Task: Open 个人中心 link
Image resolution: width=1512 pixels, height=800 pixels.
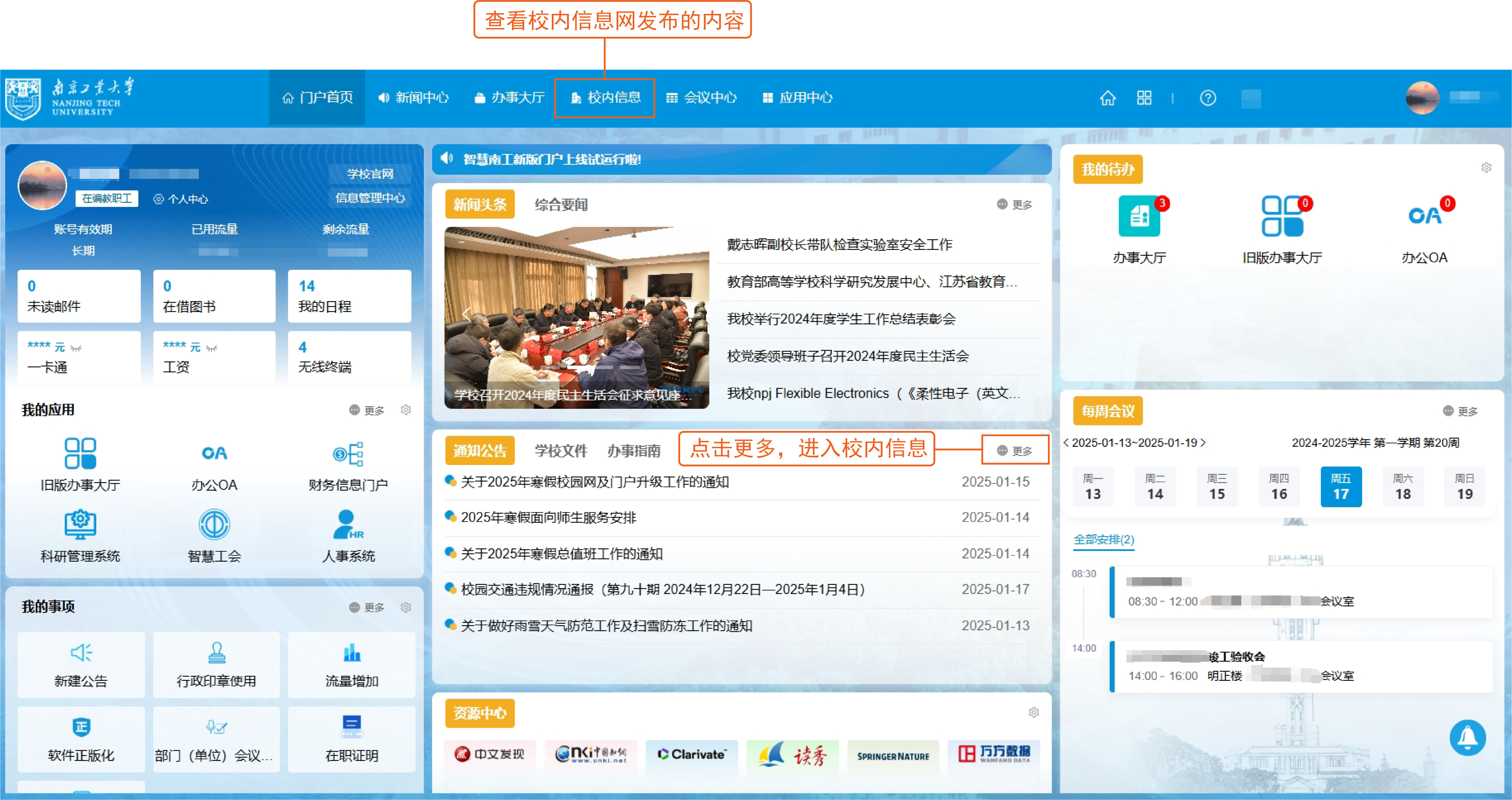Action: tap(181, 199)
